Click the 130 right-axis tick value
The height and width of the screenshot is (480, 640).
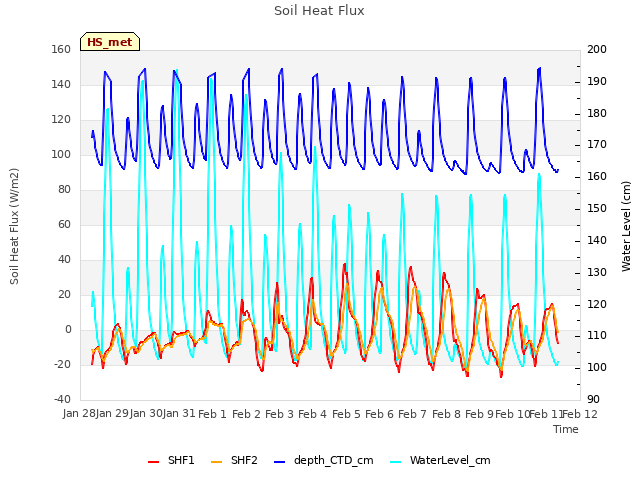[x=597, y=272]
